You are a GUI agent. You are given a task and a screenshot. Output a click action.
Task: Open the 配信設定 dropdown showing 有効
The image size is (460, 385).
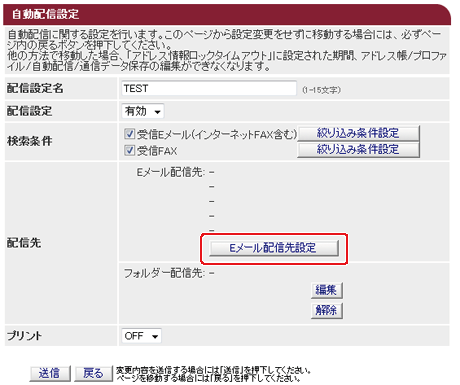(143, 111)
